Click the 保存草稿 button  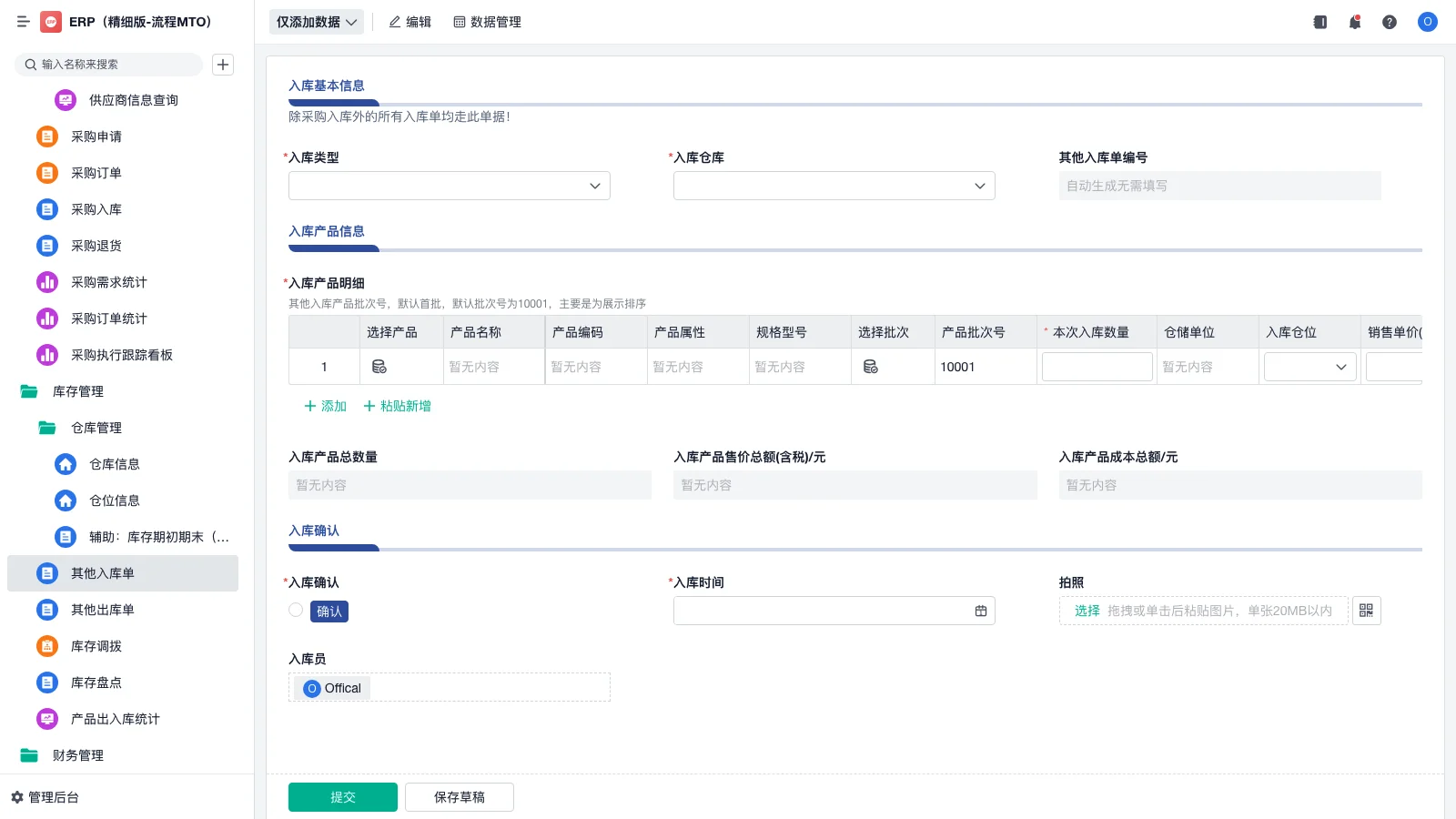coord(459,797)
